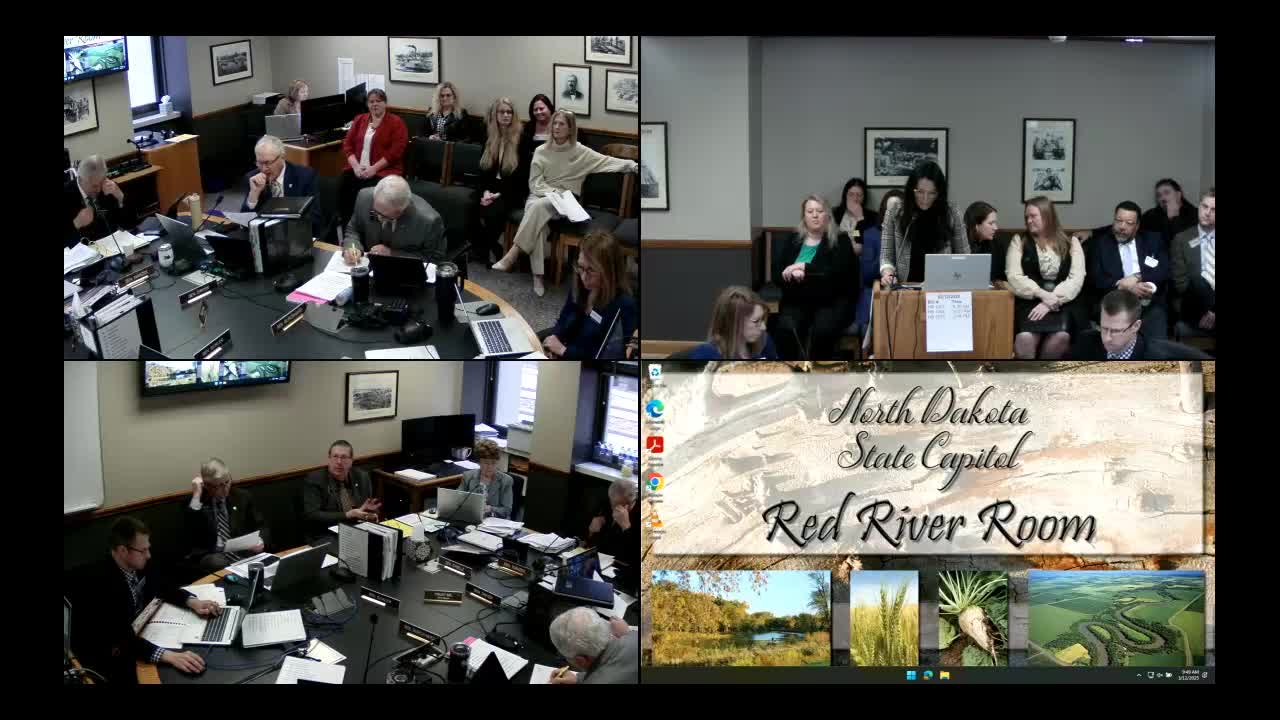1280x720 pixels.
Task: Open the taskbar clock and date
Action: click(x=1189, y=675)
